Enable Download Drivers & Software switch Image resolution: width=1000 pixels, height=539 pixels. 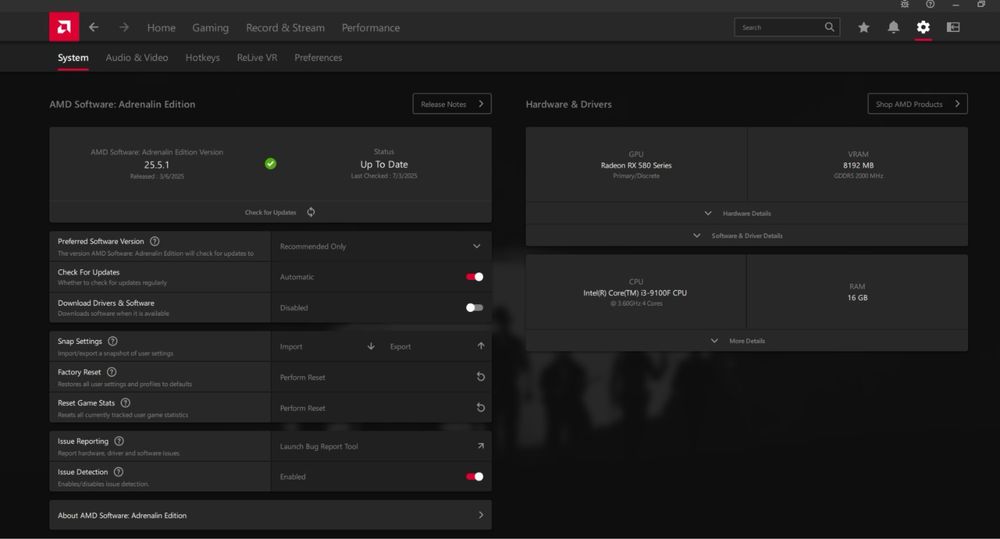[474, 307]
